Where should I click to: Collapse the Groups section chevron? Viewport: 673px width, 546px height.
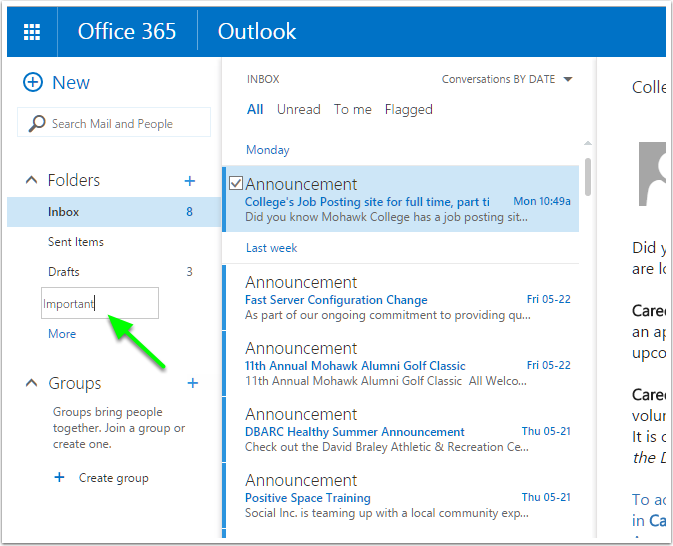[x=31, y=384]
